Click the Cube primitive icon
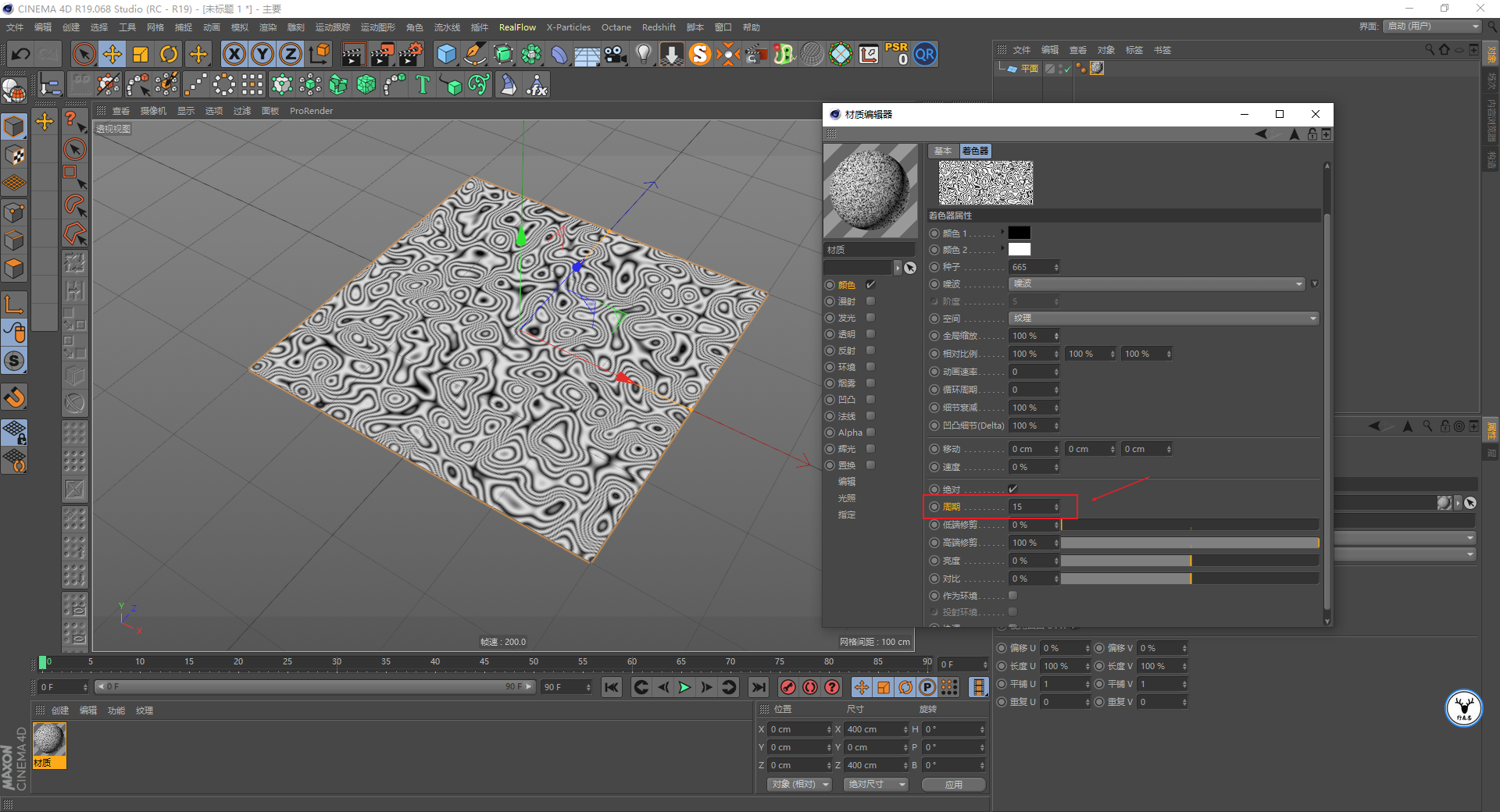 (446, 54)
